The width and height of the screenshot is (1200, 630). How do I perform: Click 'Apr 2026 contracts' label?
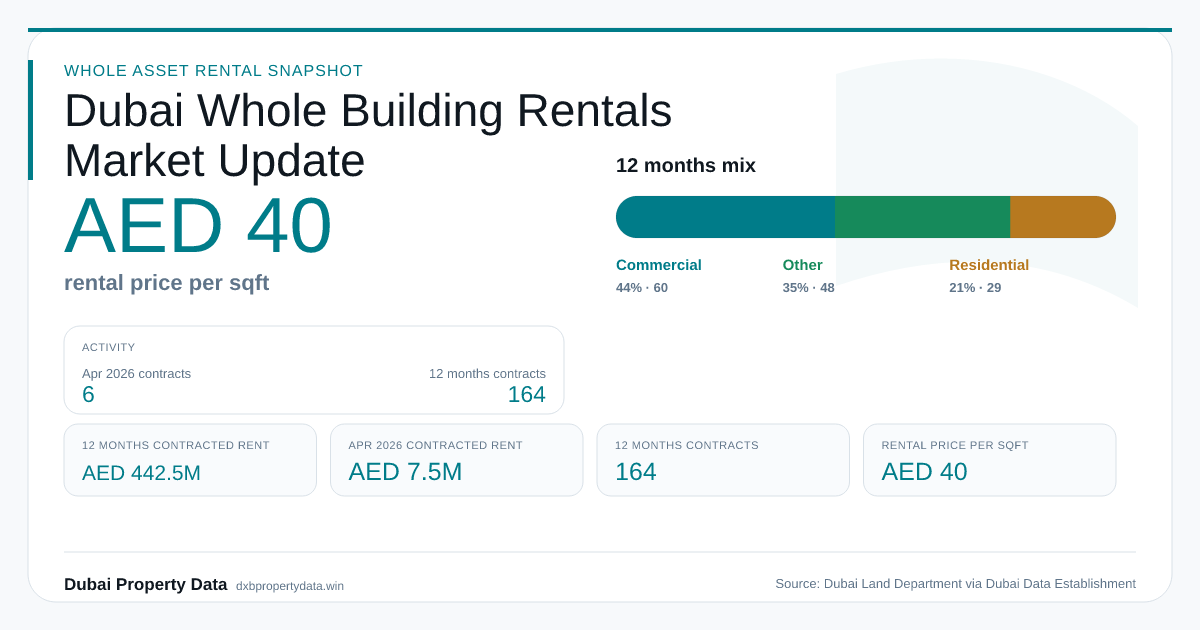pyautogui.click(x=137, y=373)
